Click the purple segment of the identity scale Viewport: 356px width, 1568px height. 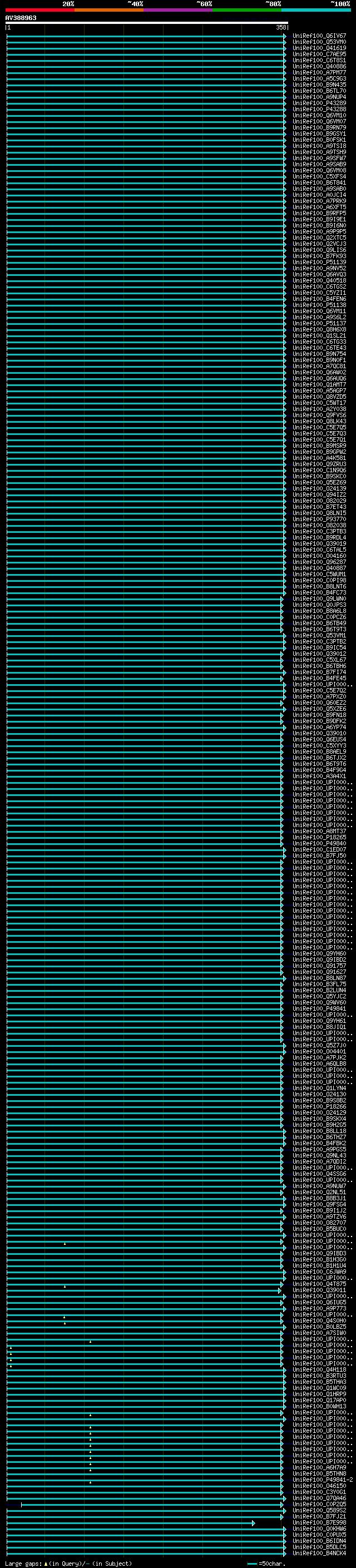(x=179, y=10)
